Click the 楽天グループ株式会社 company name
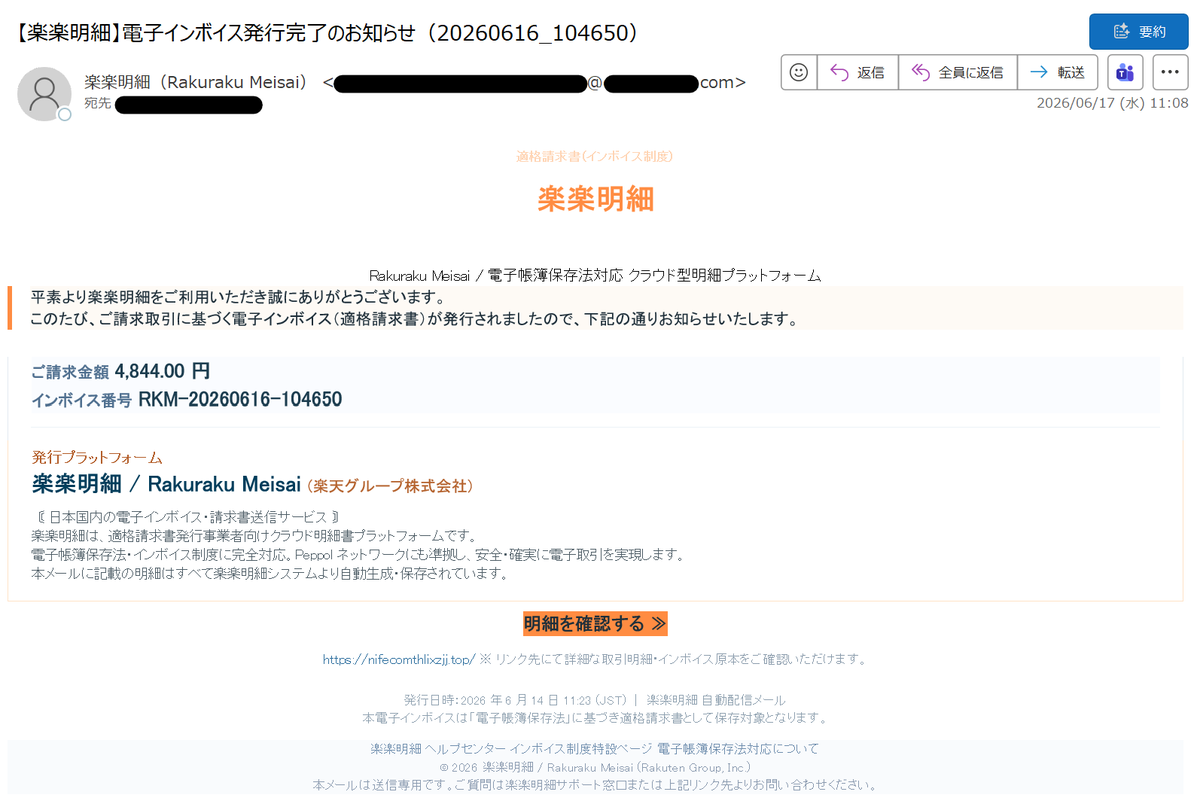 pyautogui.click(x=390, y=486)
